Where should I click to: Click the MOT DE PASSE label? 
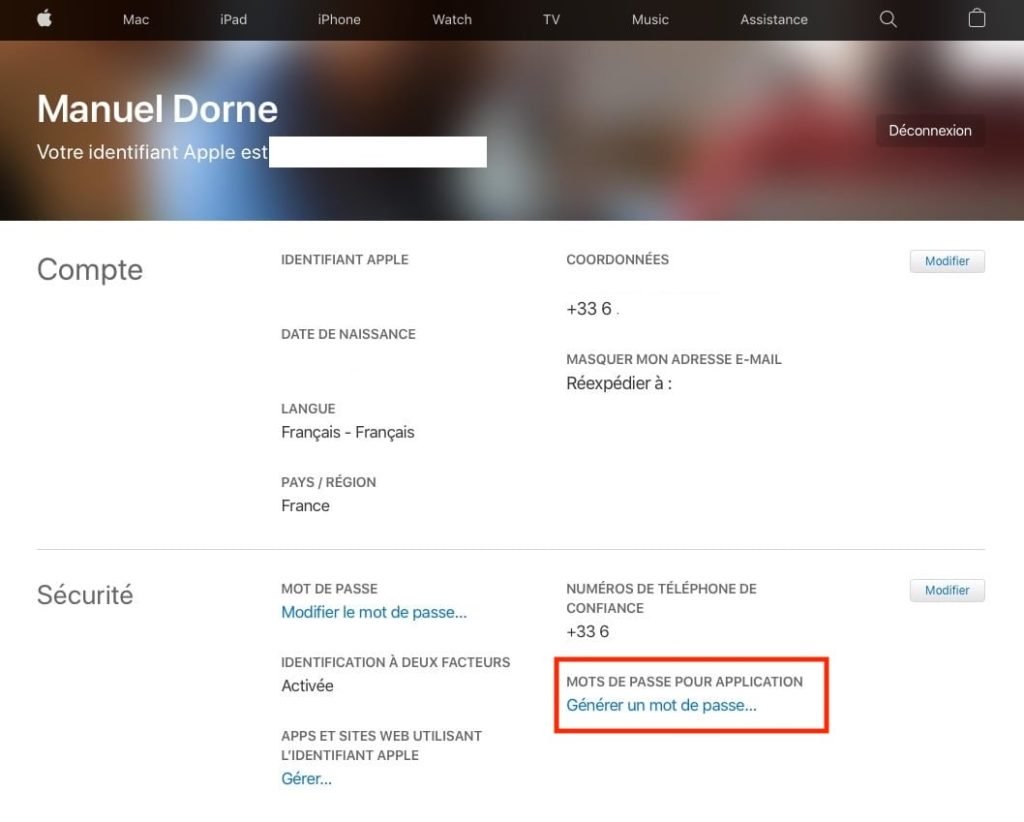coord(329,589)
